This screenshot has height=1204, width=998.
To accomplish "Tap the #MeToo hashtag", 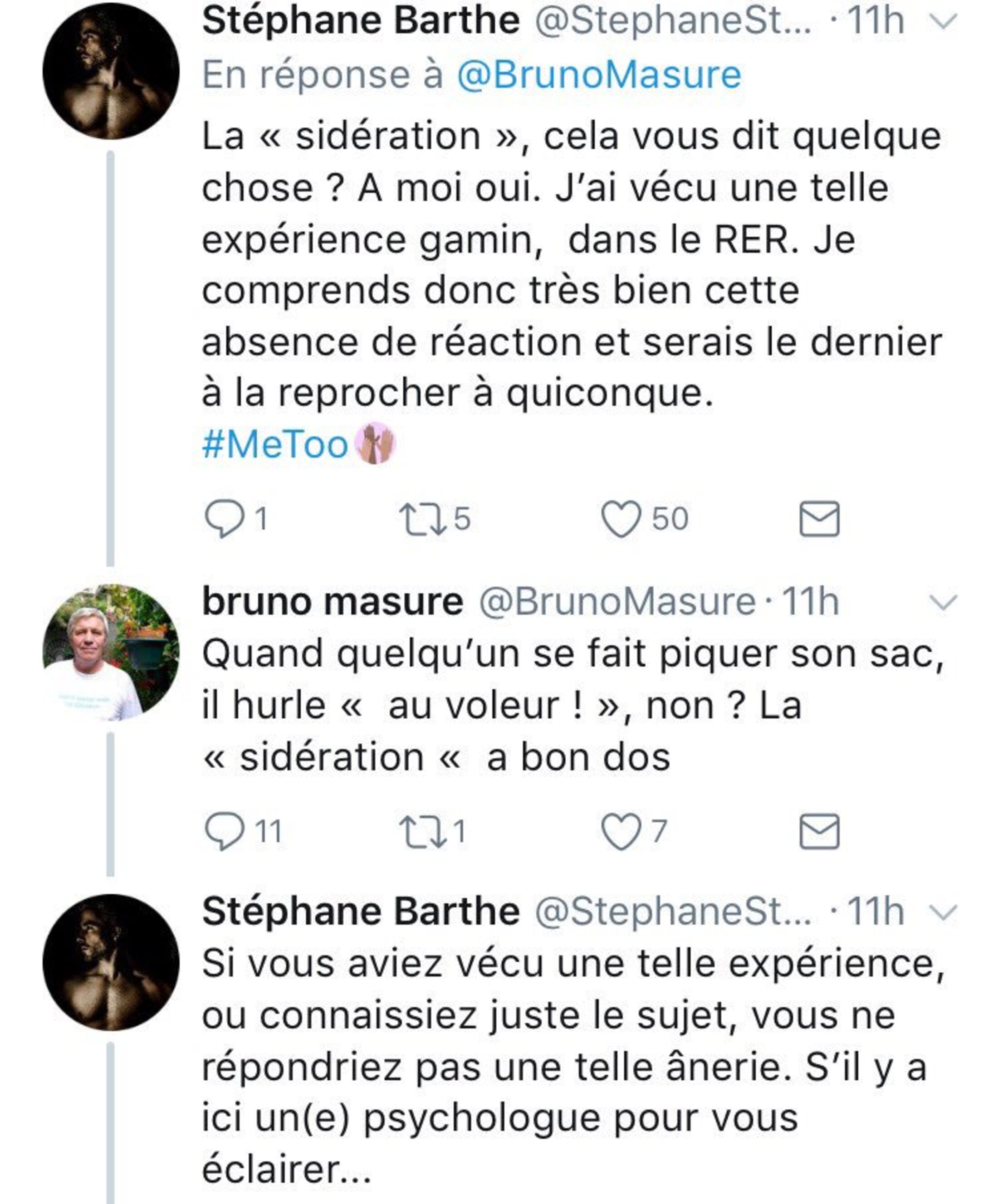I will tap(275, 445).
